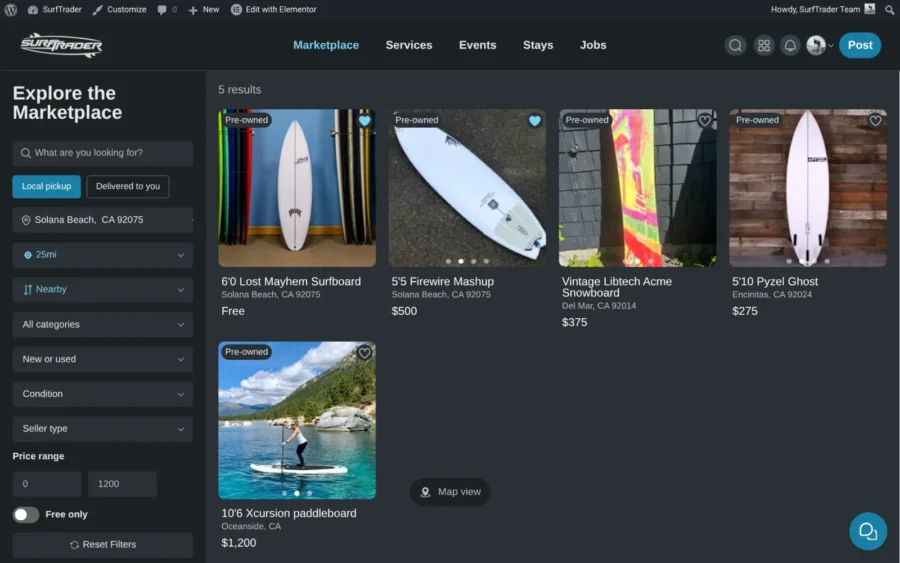Open the Vintage Libtech Acme Snowboard photo

click(637, 188)
